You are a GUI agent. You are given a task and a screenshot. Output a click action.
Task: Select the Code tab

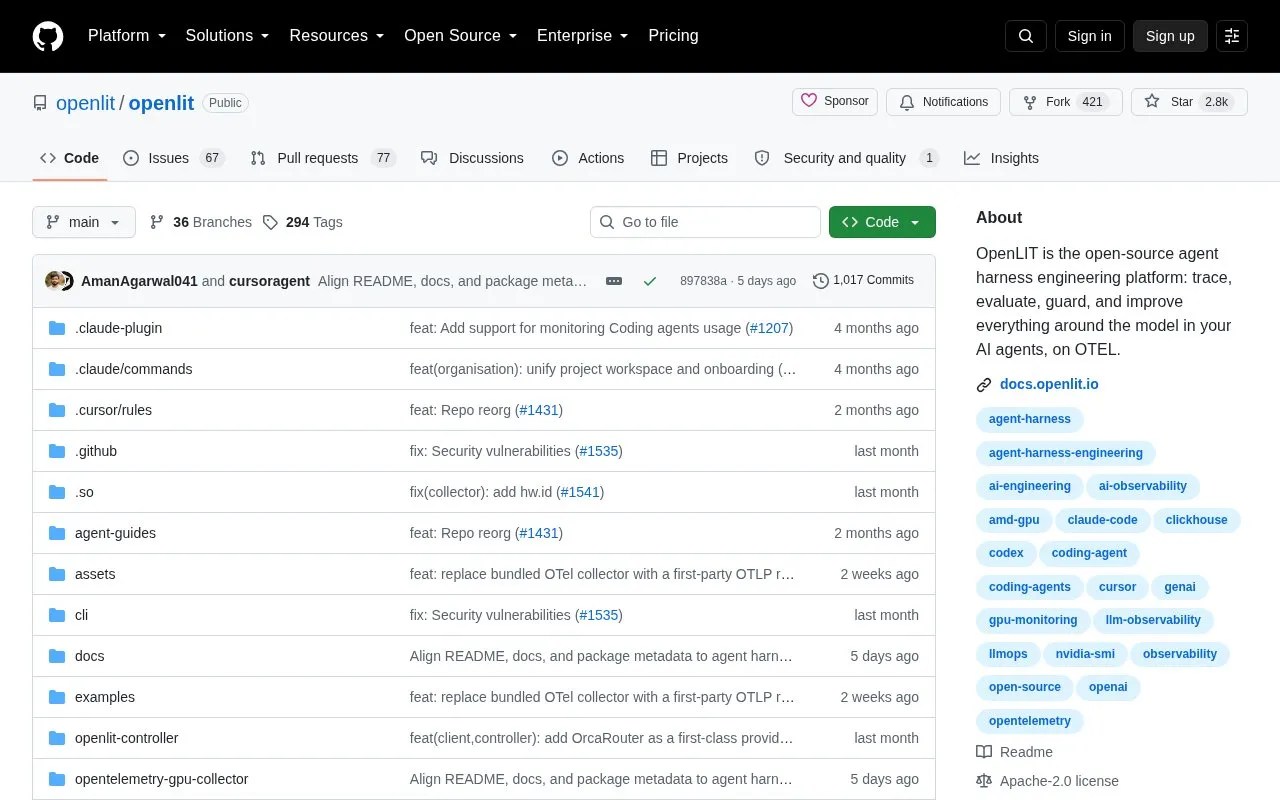70,158
